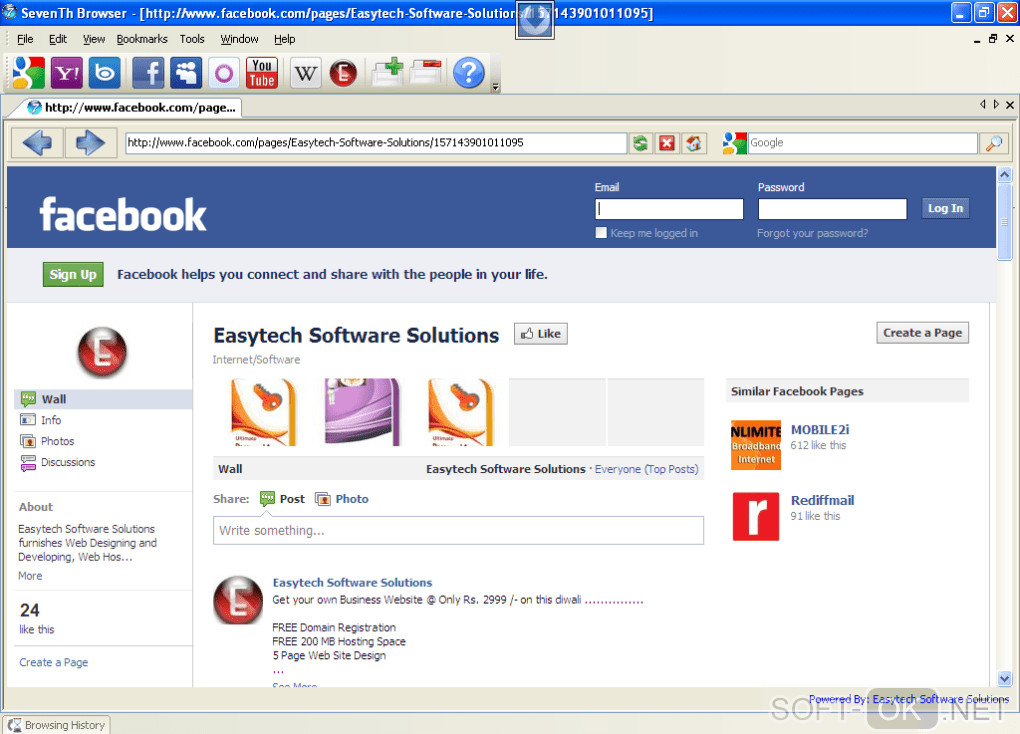
Task: Open Help question mark icon
Action: (x=468, y=72)
